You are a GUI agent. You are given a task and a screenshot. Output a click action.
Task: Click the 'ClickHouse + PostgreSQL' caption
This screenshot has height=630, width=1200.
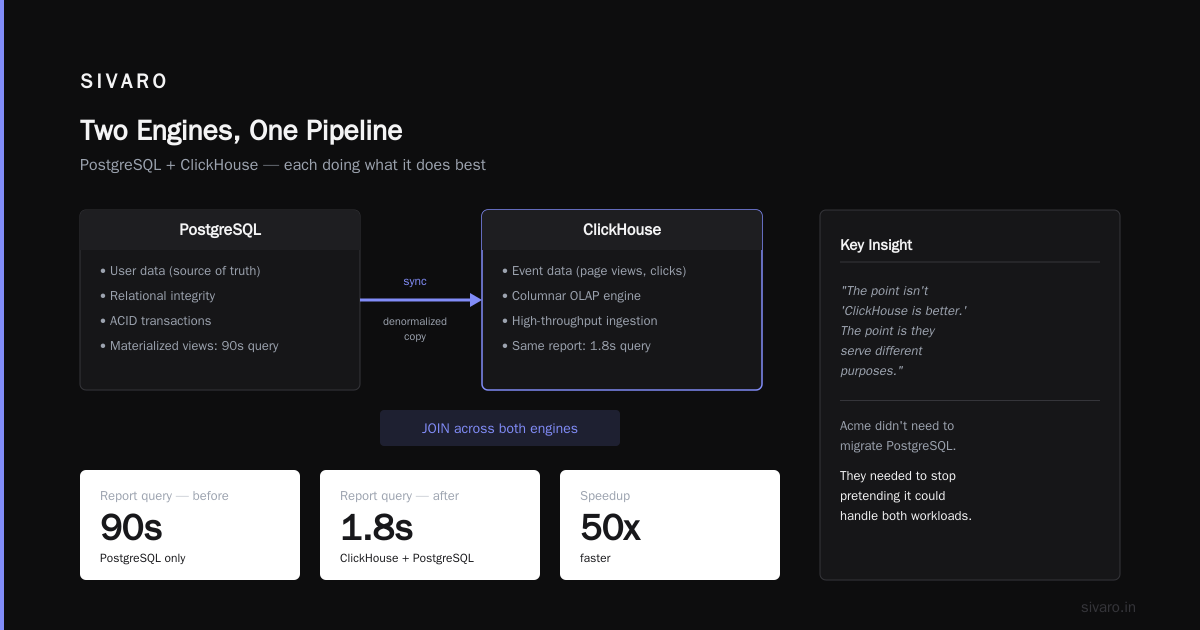(407, 558)
